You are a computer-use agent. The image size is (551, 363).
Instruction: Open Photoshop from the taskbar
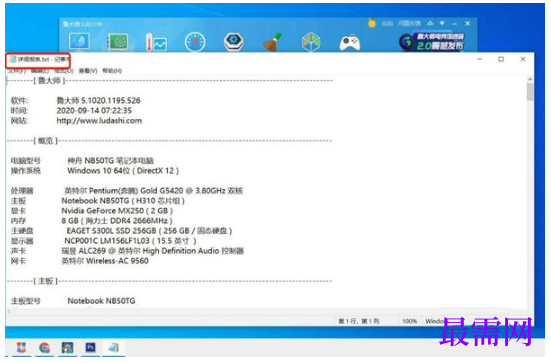(x=90, y=348)
